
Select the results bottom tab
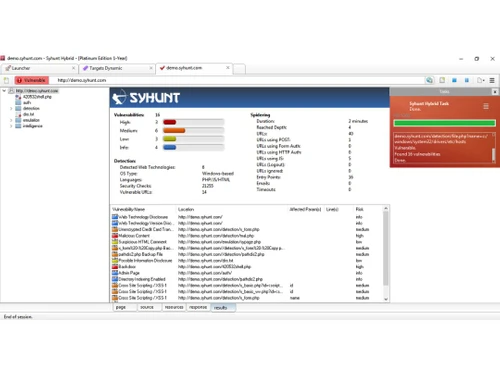(x=223, y=308)
